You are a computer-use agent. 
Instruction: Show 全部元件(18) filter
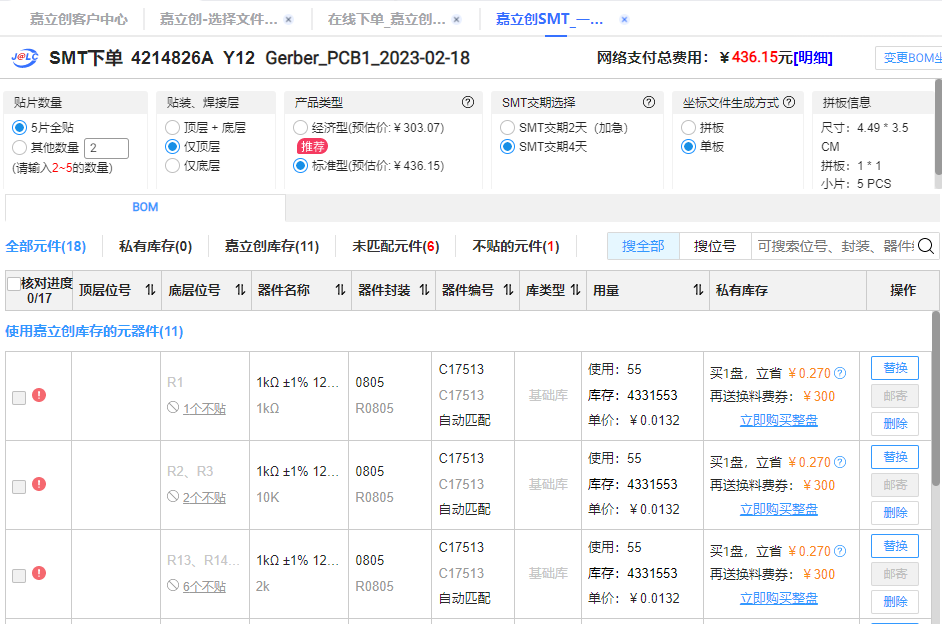(46, 246)
